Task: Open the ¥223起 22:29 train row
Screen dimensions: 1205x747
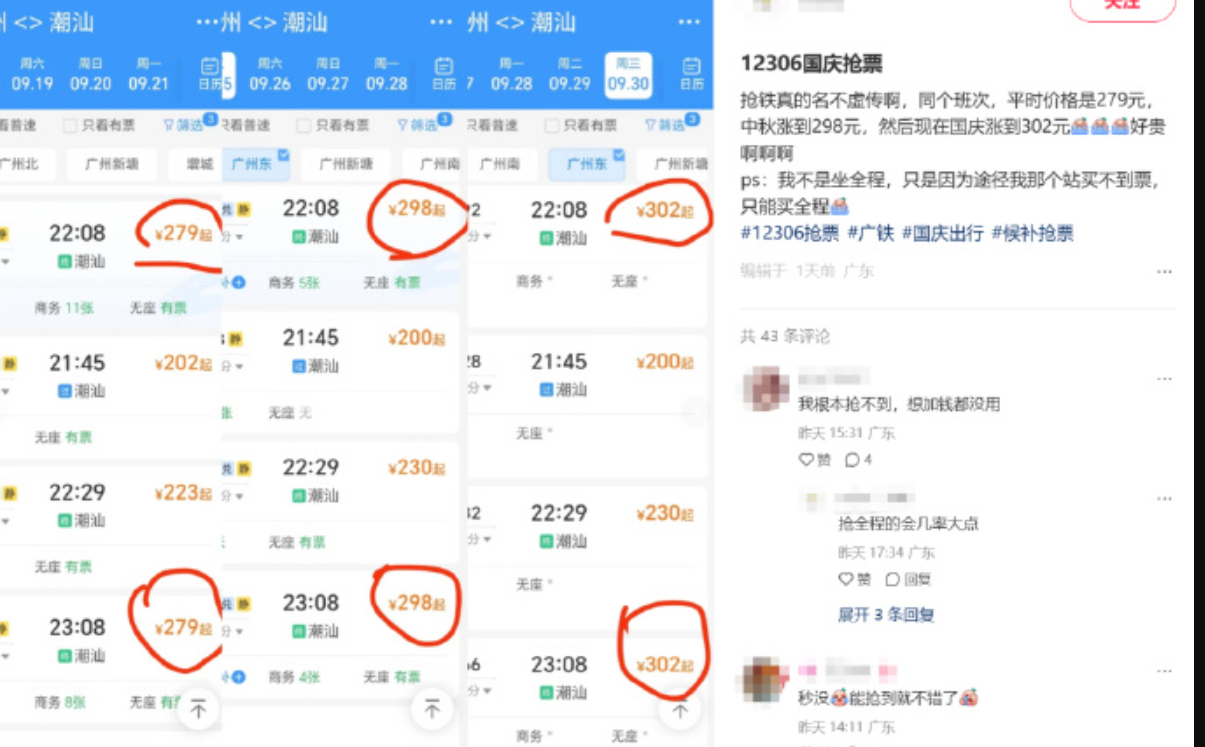Action: click(110, 525)
